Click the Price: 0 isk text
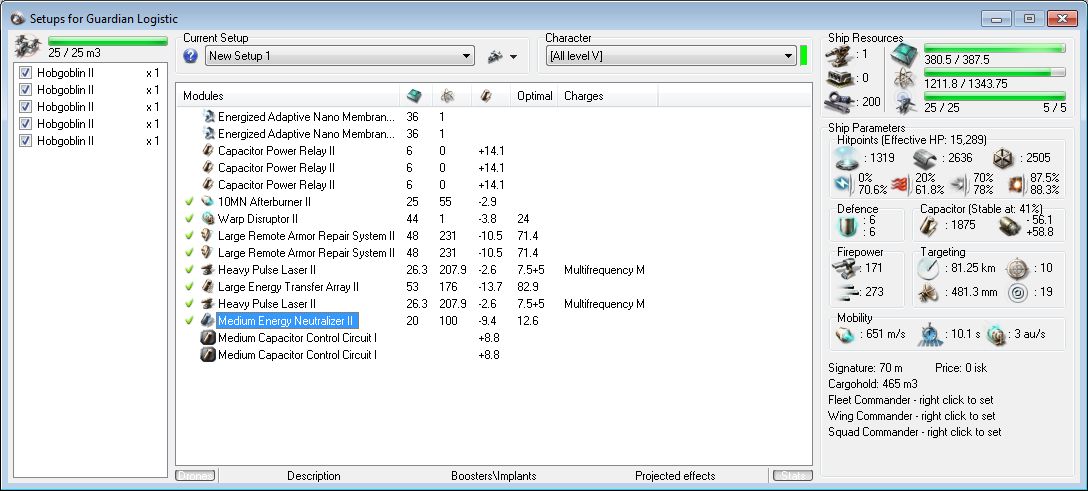This screenshot has height=491, width=1088. (x=961, y=368)
